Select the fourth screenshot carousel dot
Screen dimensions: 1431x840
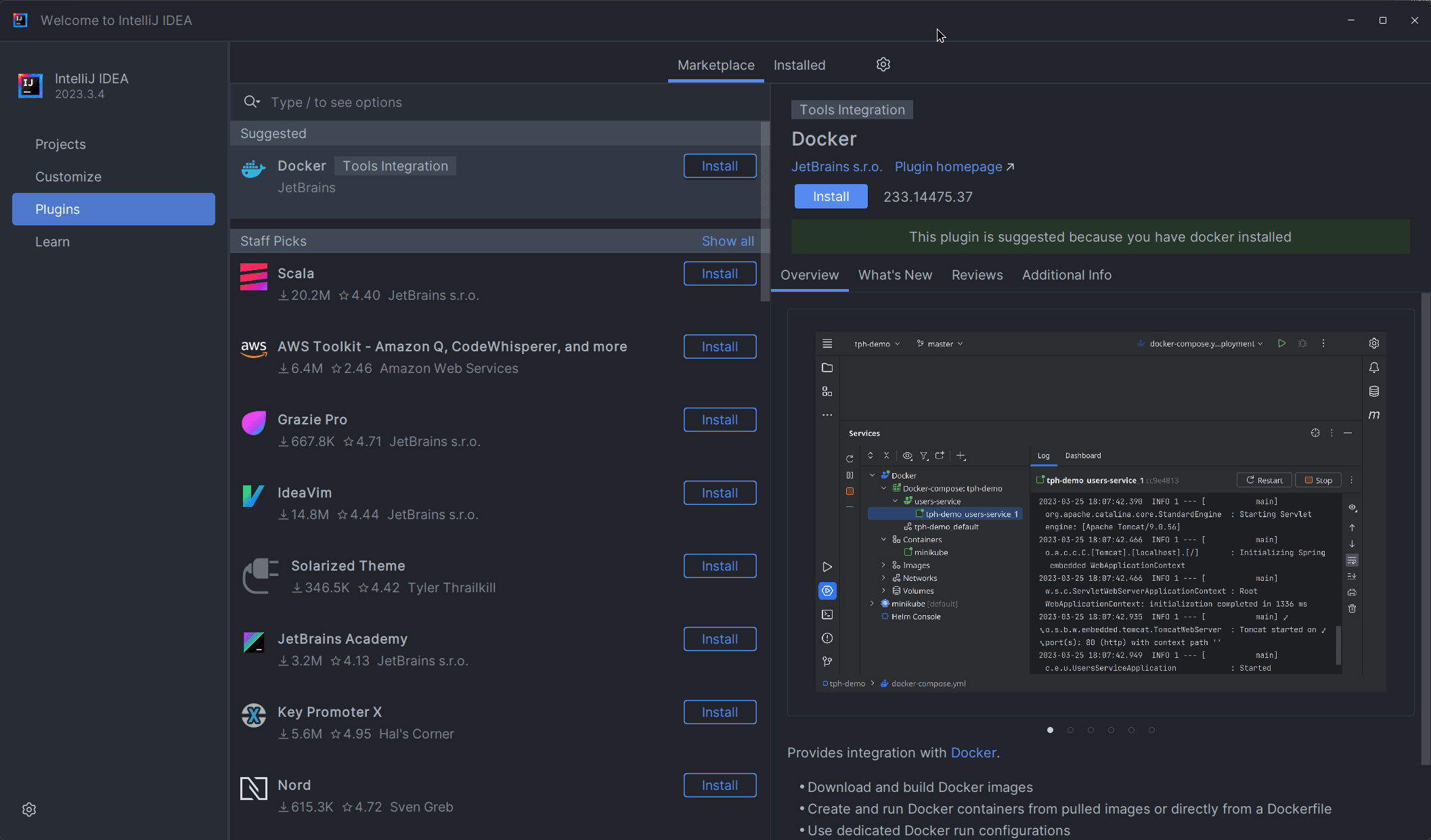click(x=1111, y=730)
